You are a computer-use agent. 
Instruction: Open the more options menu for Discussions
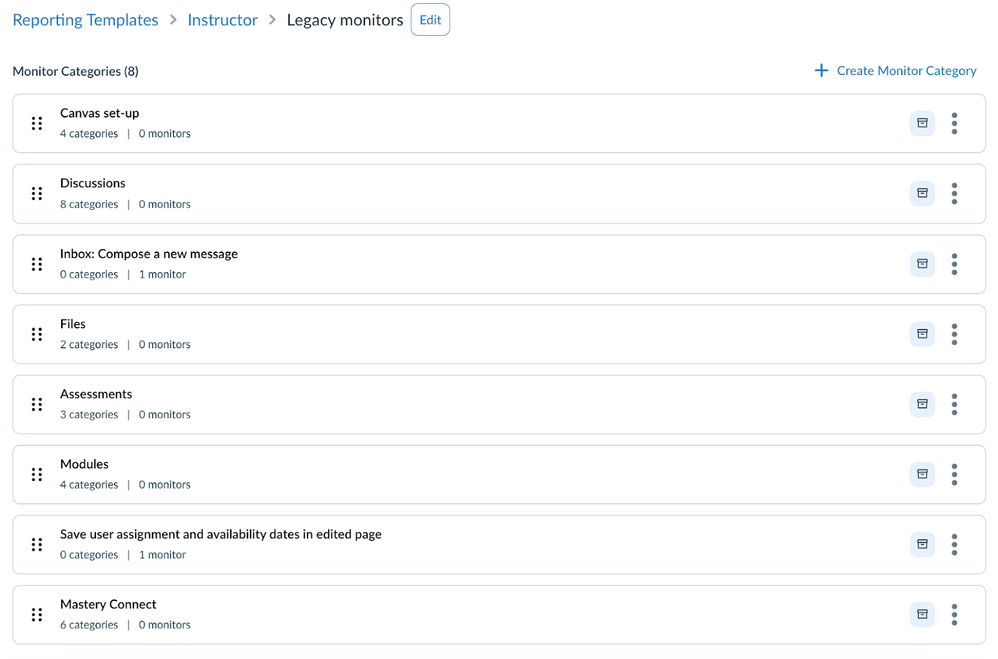point(954,193)
